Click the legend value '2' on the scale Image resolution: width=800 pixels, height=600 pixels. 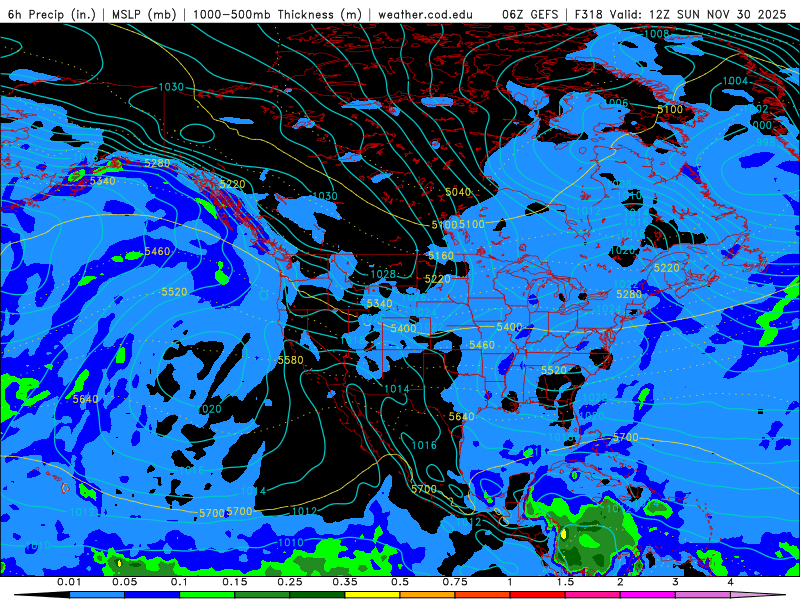(620, 582)
